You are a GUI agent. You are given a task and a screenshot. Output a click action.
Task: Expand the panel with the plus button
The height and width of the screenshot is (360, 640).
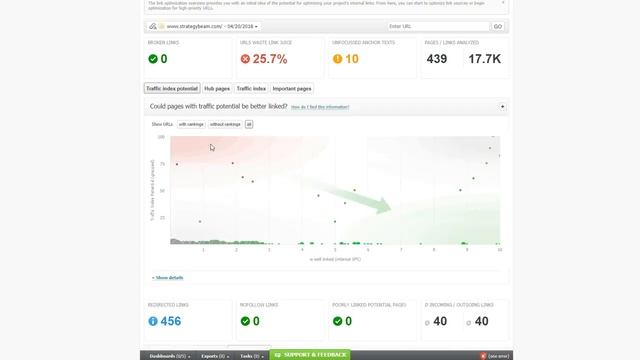click(x=502, y=107)
